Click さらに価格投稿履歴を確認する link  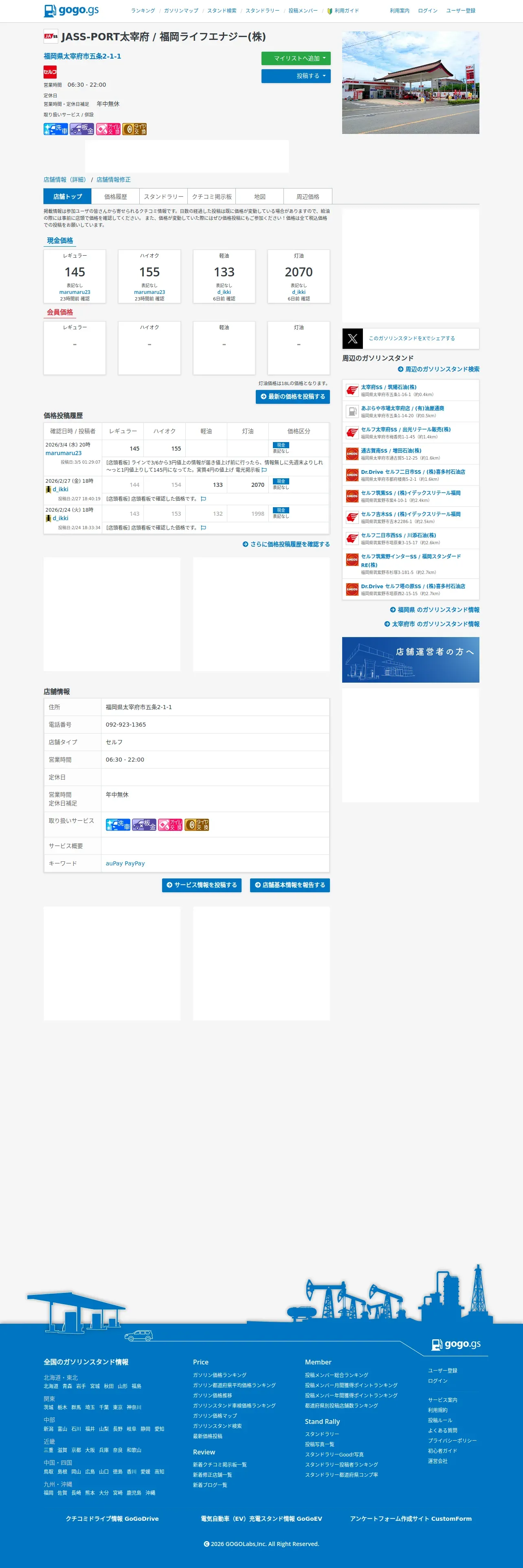(286, 545)
